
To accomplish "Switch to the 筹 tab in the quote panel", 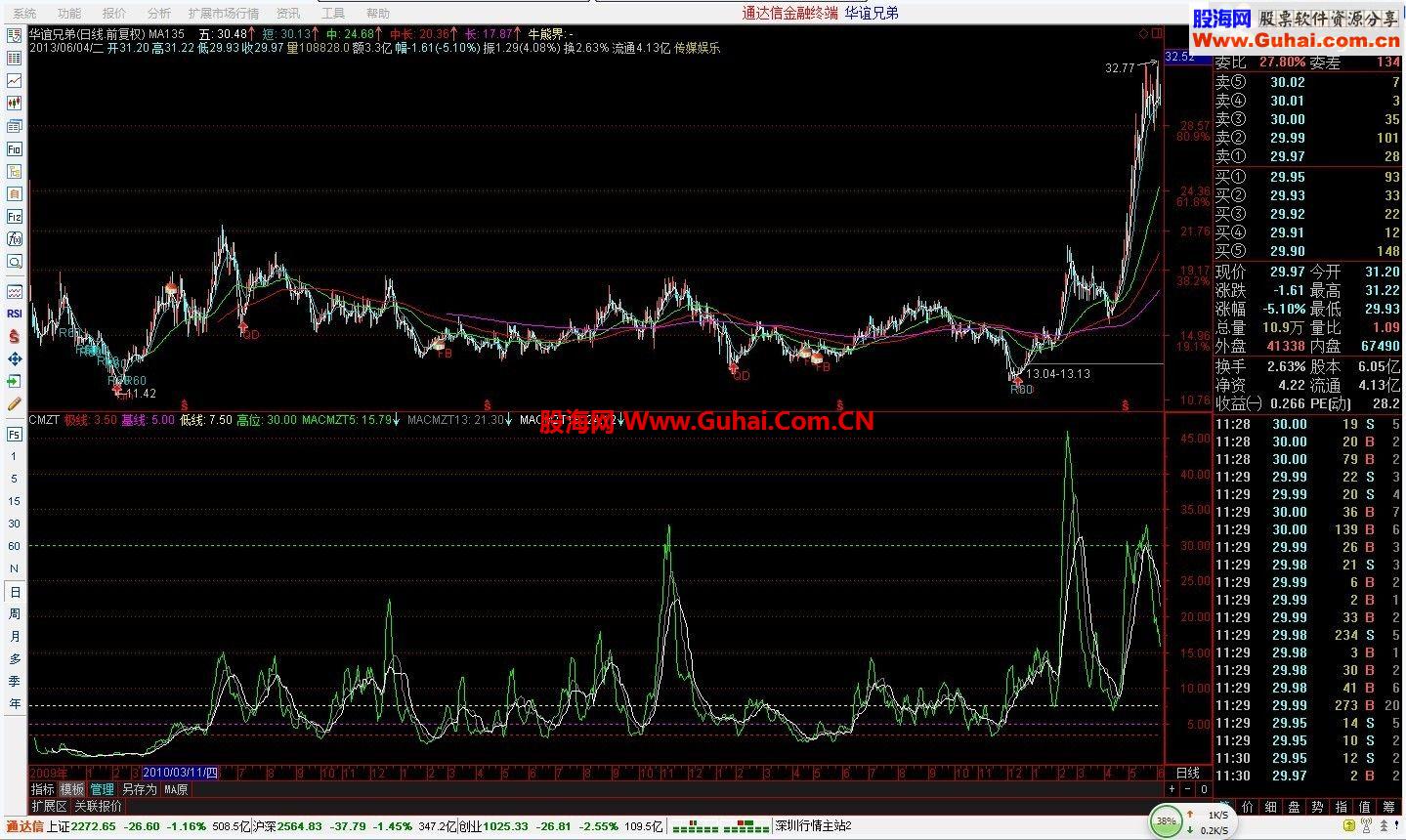I will 1389,807.
